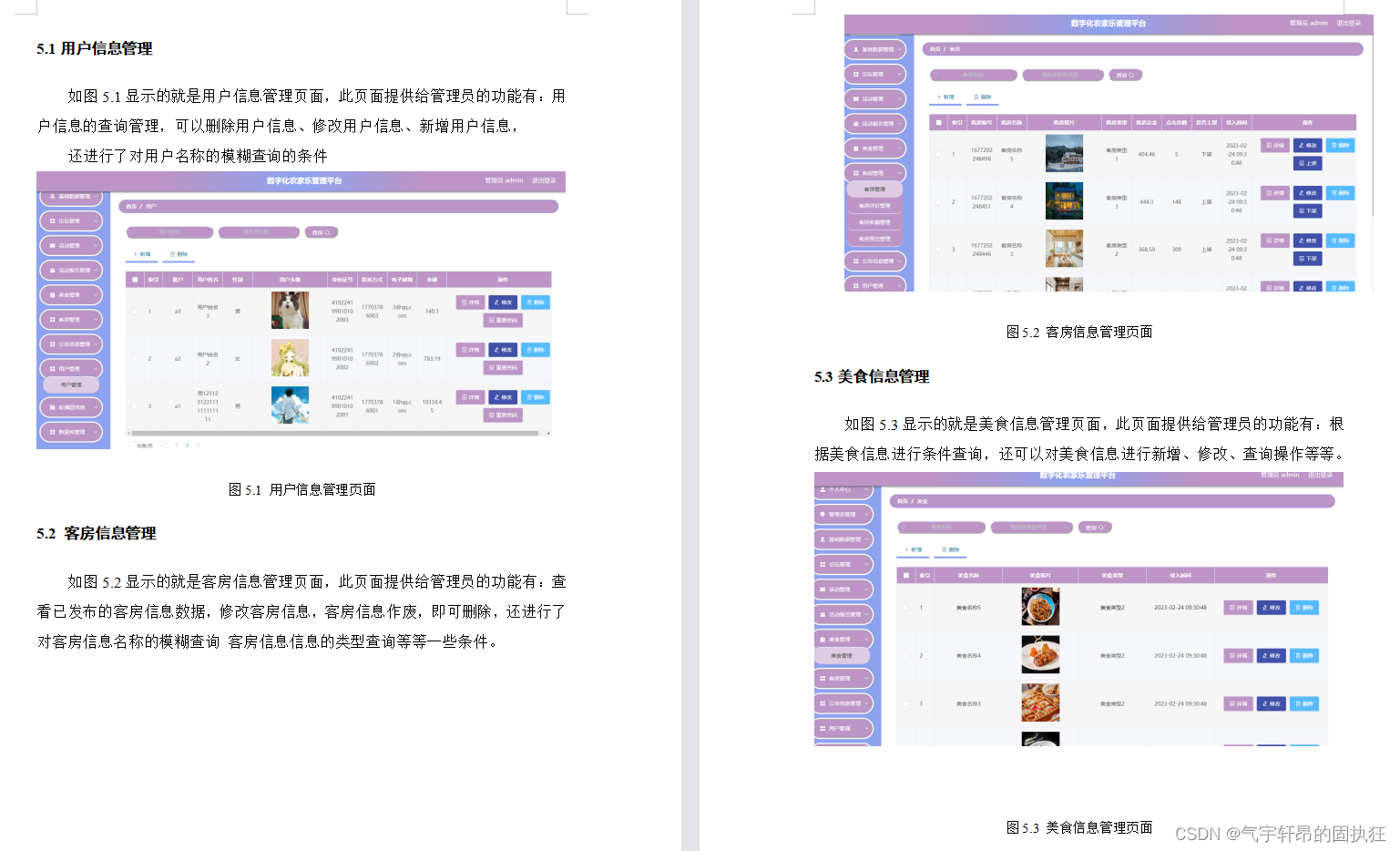Click 查询 search button on user page figure
1400x851 pixels.
tap(322, 232)
